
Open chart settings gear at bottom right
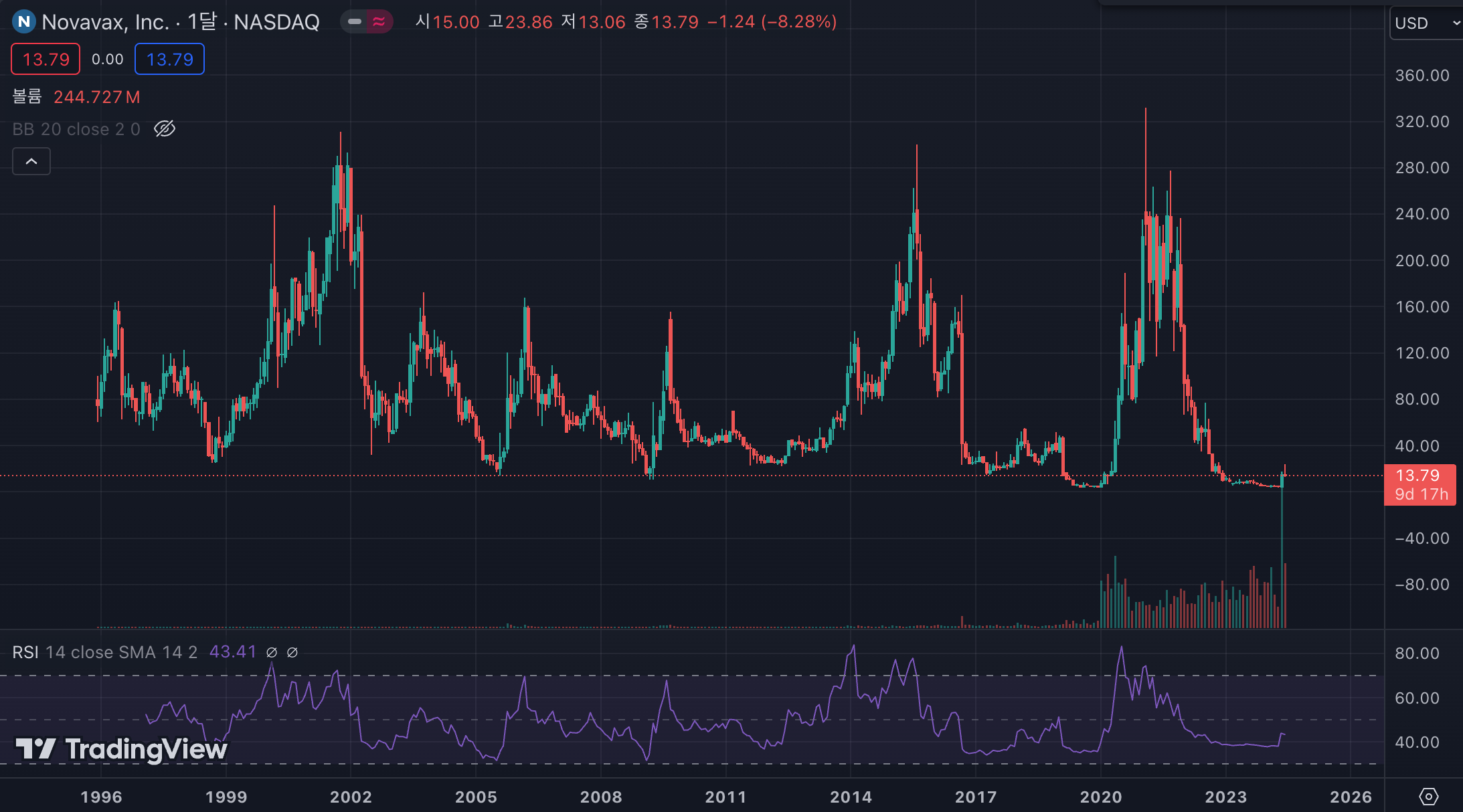click(1428, 796)
